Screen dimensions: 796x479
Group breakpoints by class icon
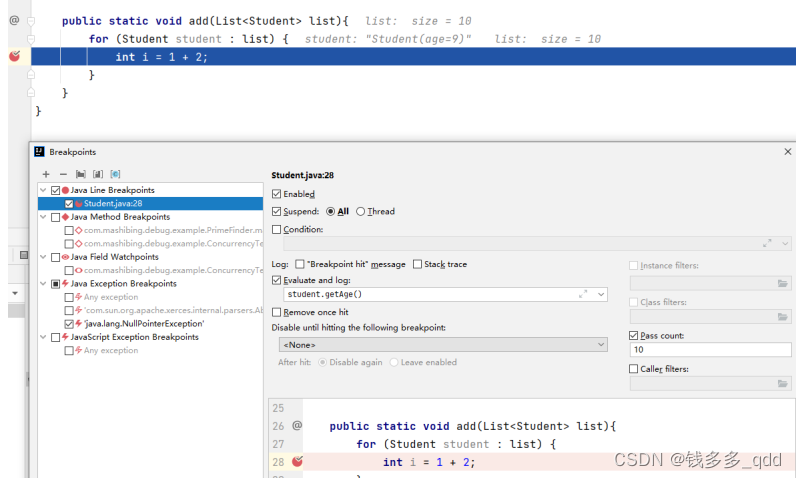point(115,174)
